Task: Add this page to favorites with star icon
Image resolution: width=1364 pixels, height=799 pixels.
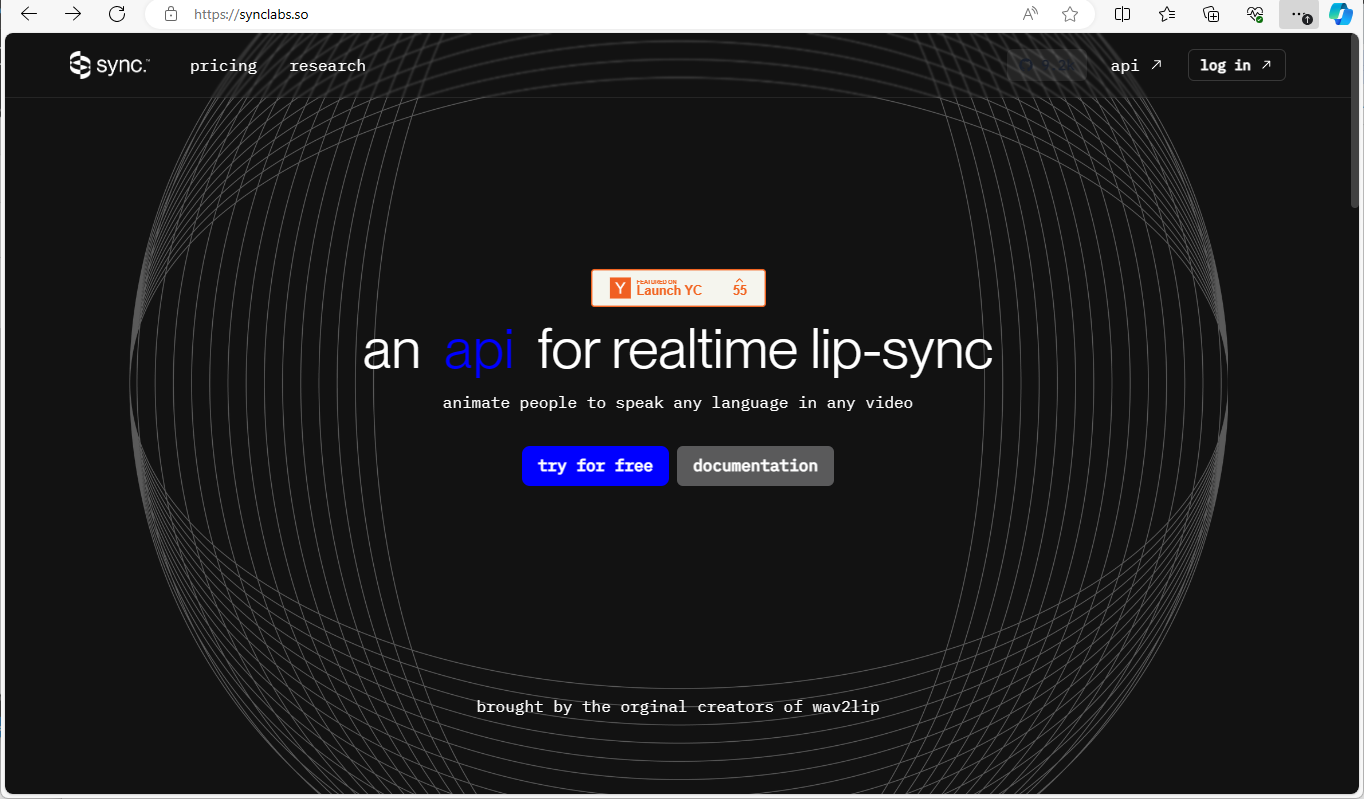Action: tap(1070, 14)
